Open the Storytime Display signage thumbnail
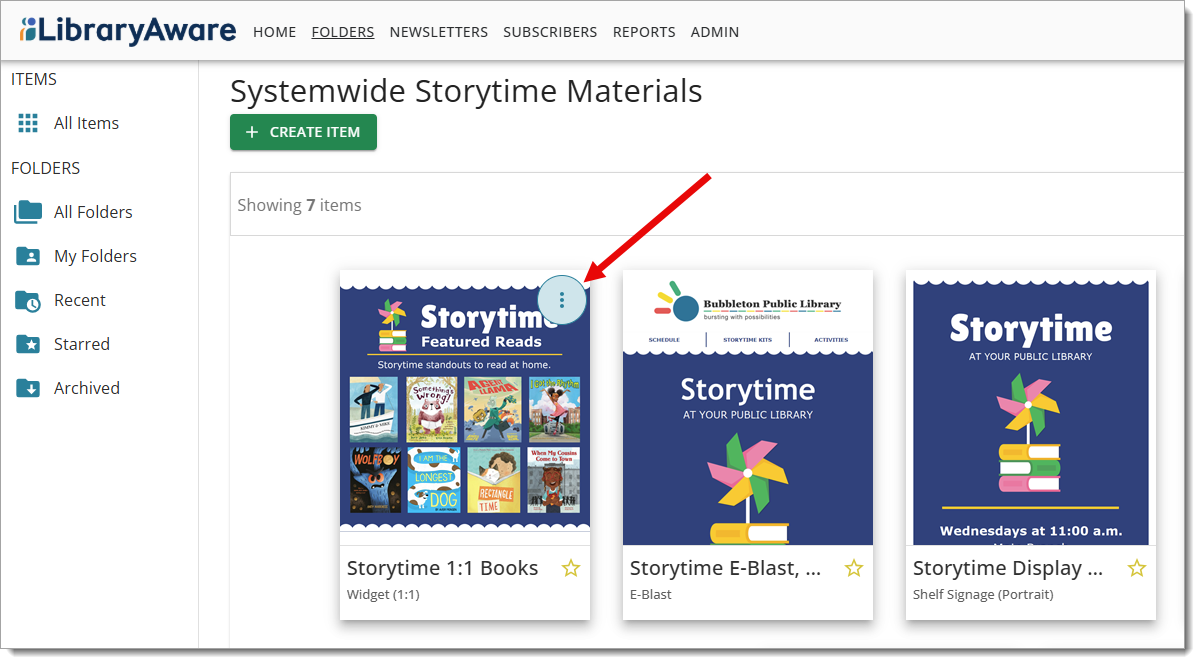1200x664 pixels. [1031, 407]
